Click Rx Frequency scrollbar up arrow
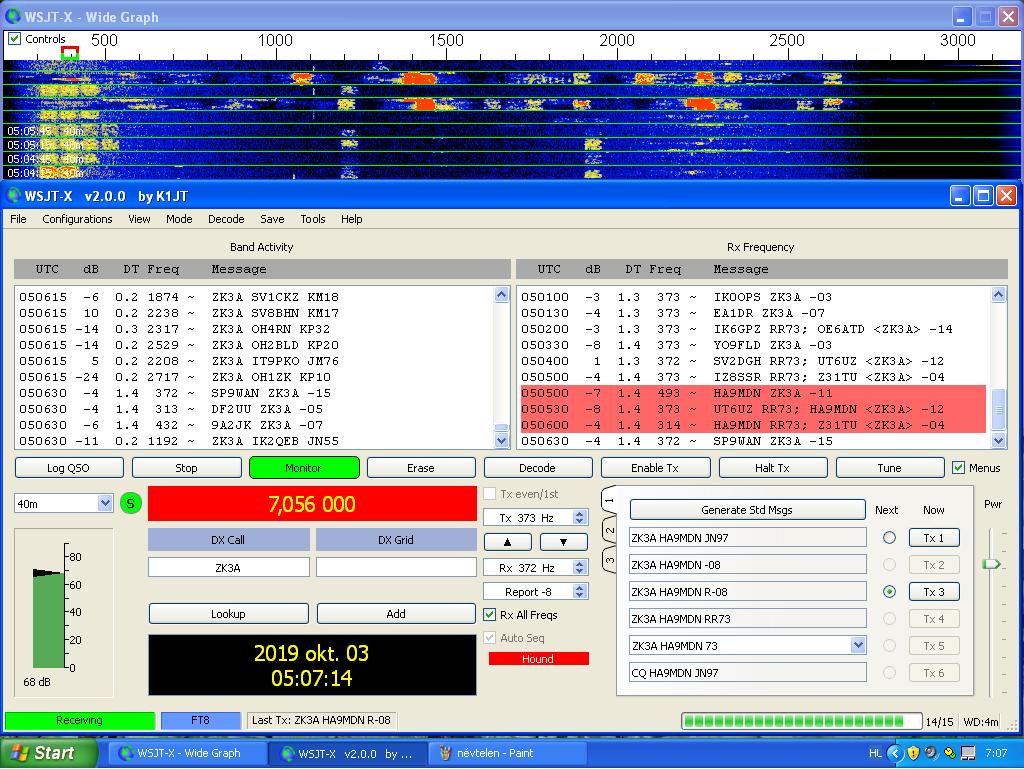This screenshot has height=769, width=1024. click(x=998, y=295)
